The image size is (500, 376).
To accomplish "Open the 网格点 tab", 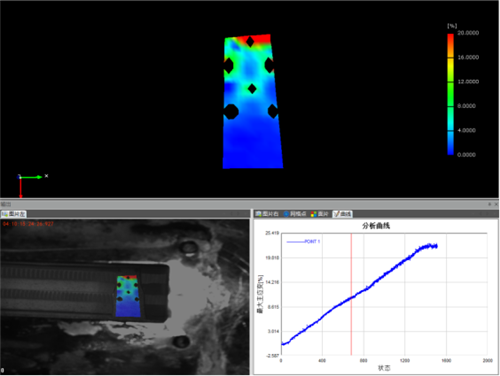I will coord(295,214).
